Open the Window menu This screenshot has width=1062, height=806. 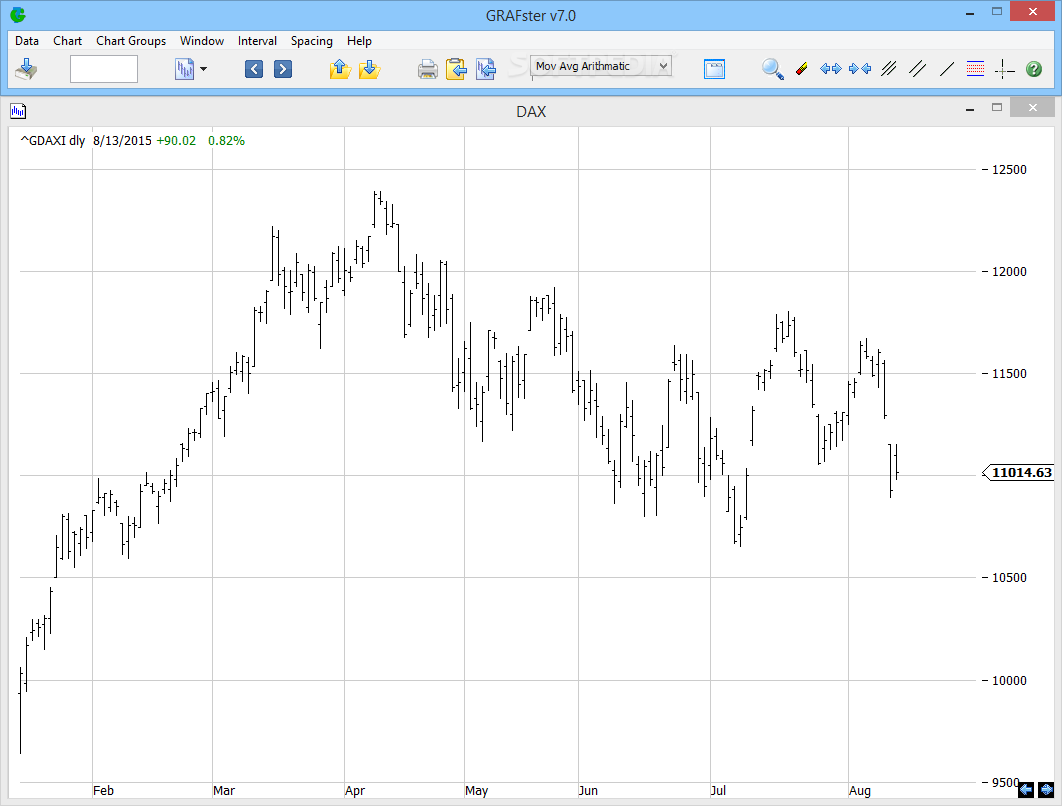pyautogui.click(x=202, y=41)
